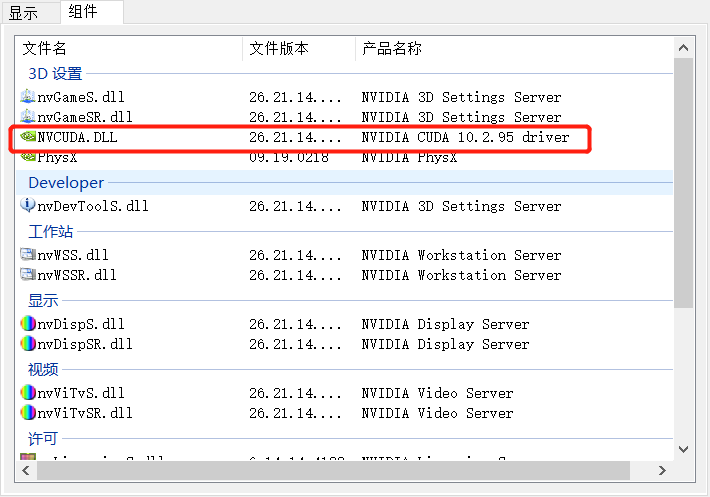Click the NVIDIA PhysX product name
This screenshot has height=497, width=710.
tap(409, 158)
